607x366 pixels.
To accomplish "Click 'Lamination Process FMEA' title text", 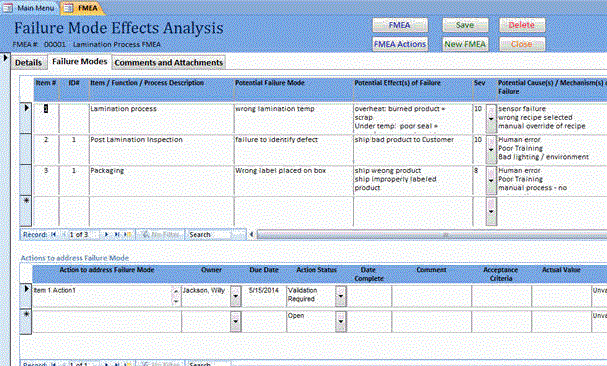I will pyautogui.click(x=117, y=45).
